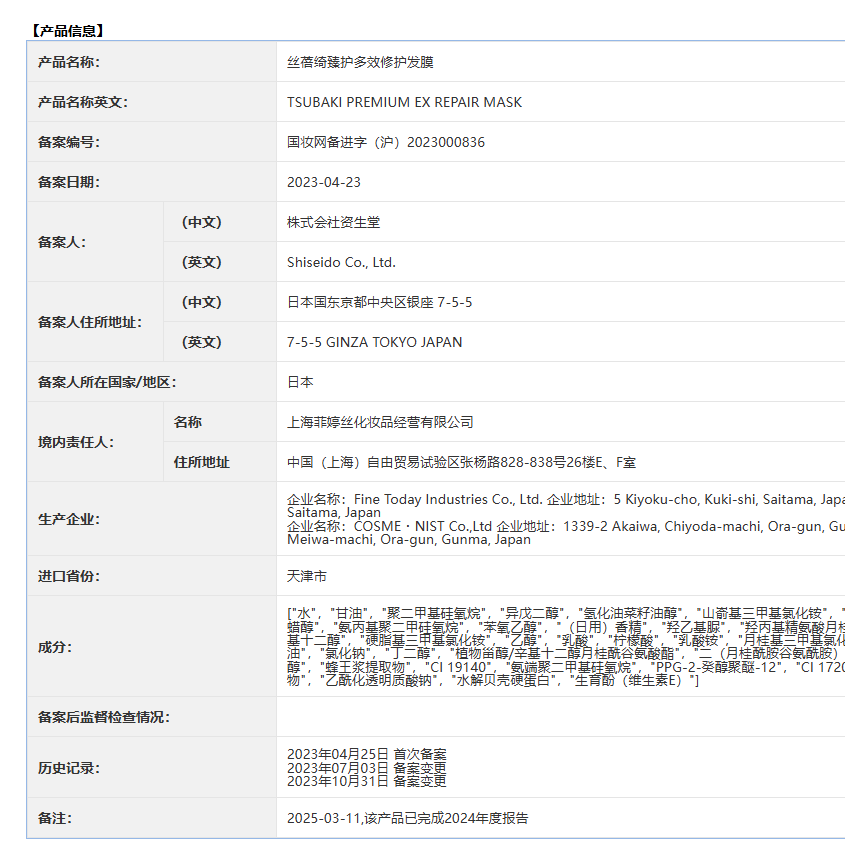Click the filing number 国妆网备进字（沪）2023000836
The height and width of the screenshot is (845, 845).
pyautogui.click(x=385, y=142)
